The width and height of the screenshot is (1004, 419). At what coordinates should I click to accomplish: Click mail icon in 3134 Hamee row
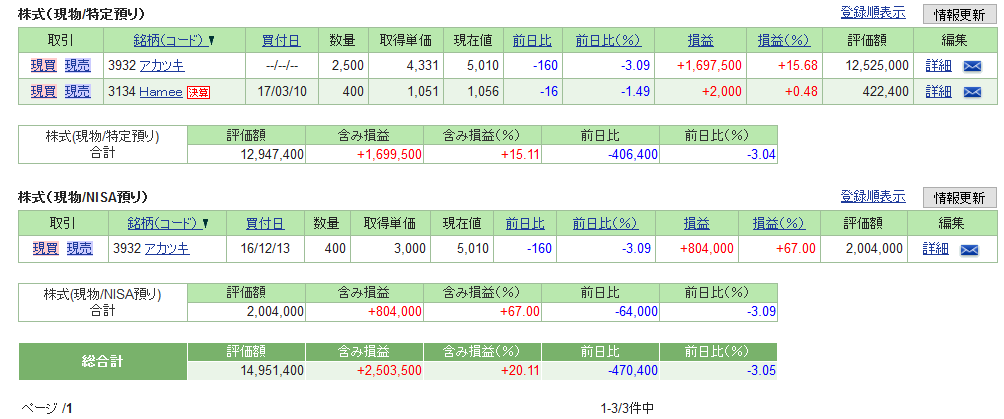[973, 92]
